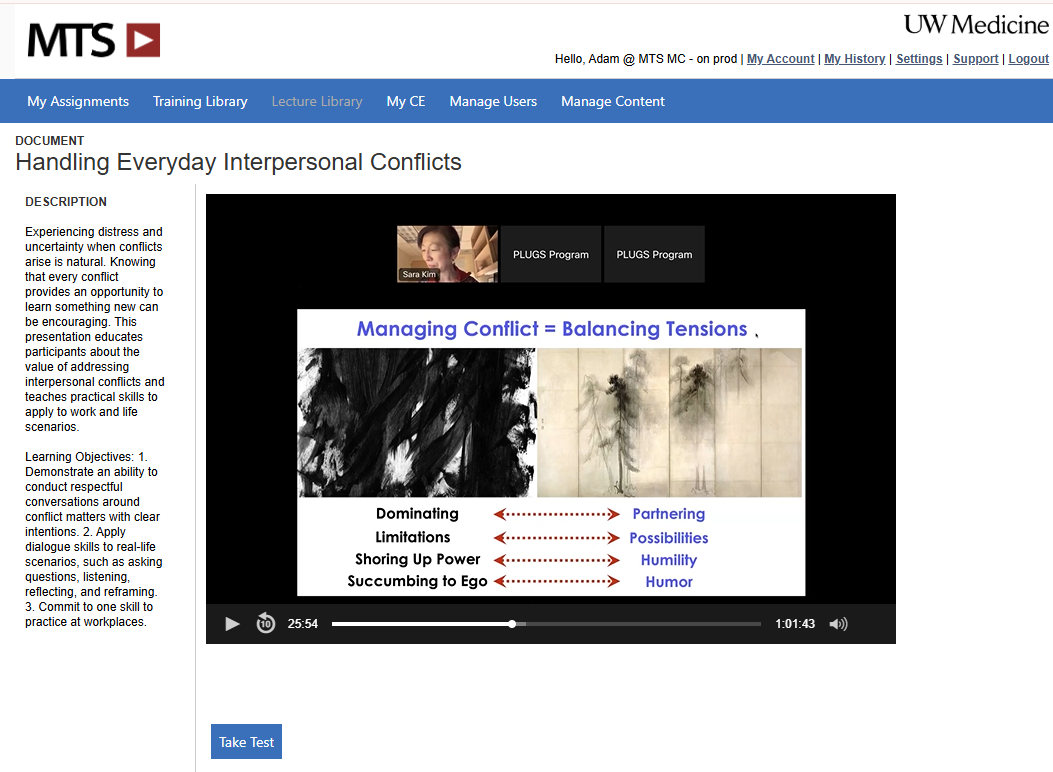Image resolution: width=1053 pixels, height=772 pixels.
Task: Rewind the video 10 seconds
Action: [x=265, y=624]
